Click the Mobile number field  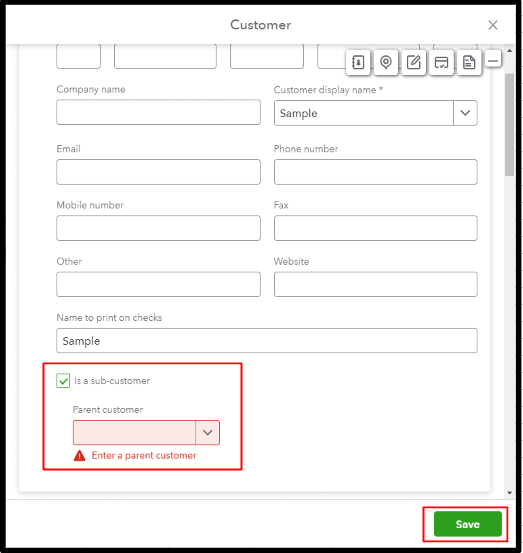click(158, 228)
